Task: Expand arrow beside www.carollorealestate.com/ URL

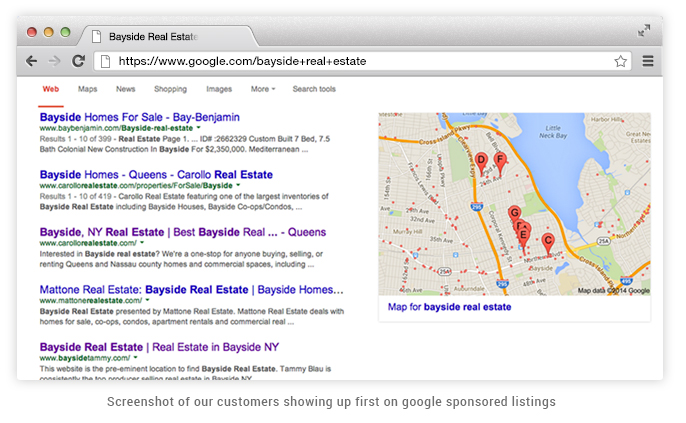Action: 142,243
